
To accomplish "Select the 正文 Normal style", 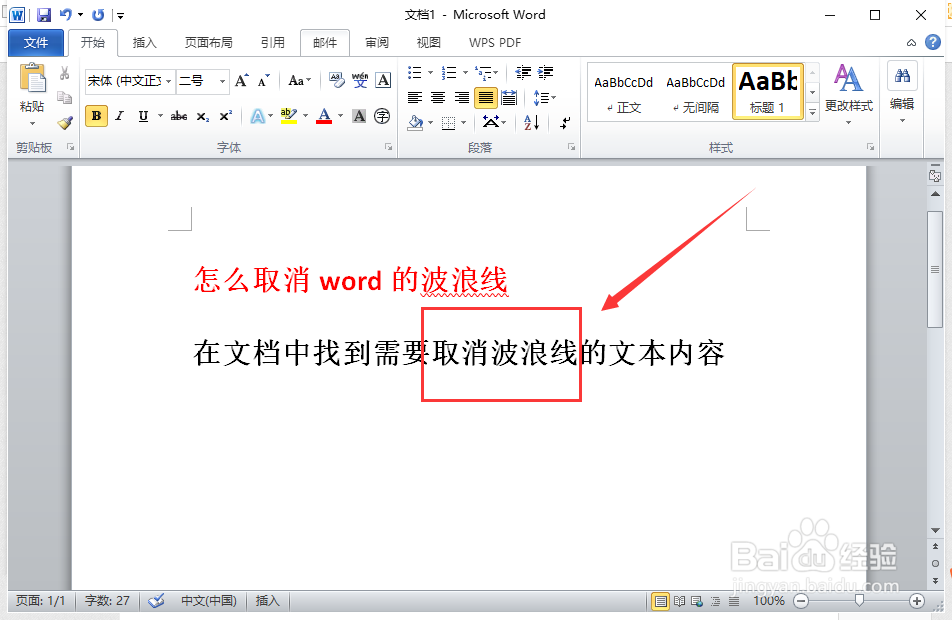I will coord(624,94).
